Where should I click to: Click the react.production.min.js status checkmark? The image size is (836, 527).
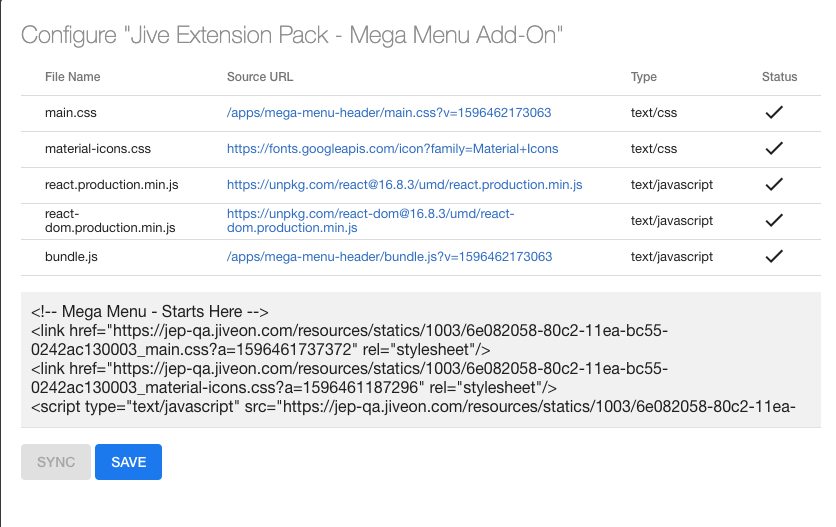(x=774, y=185)
